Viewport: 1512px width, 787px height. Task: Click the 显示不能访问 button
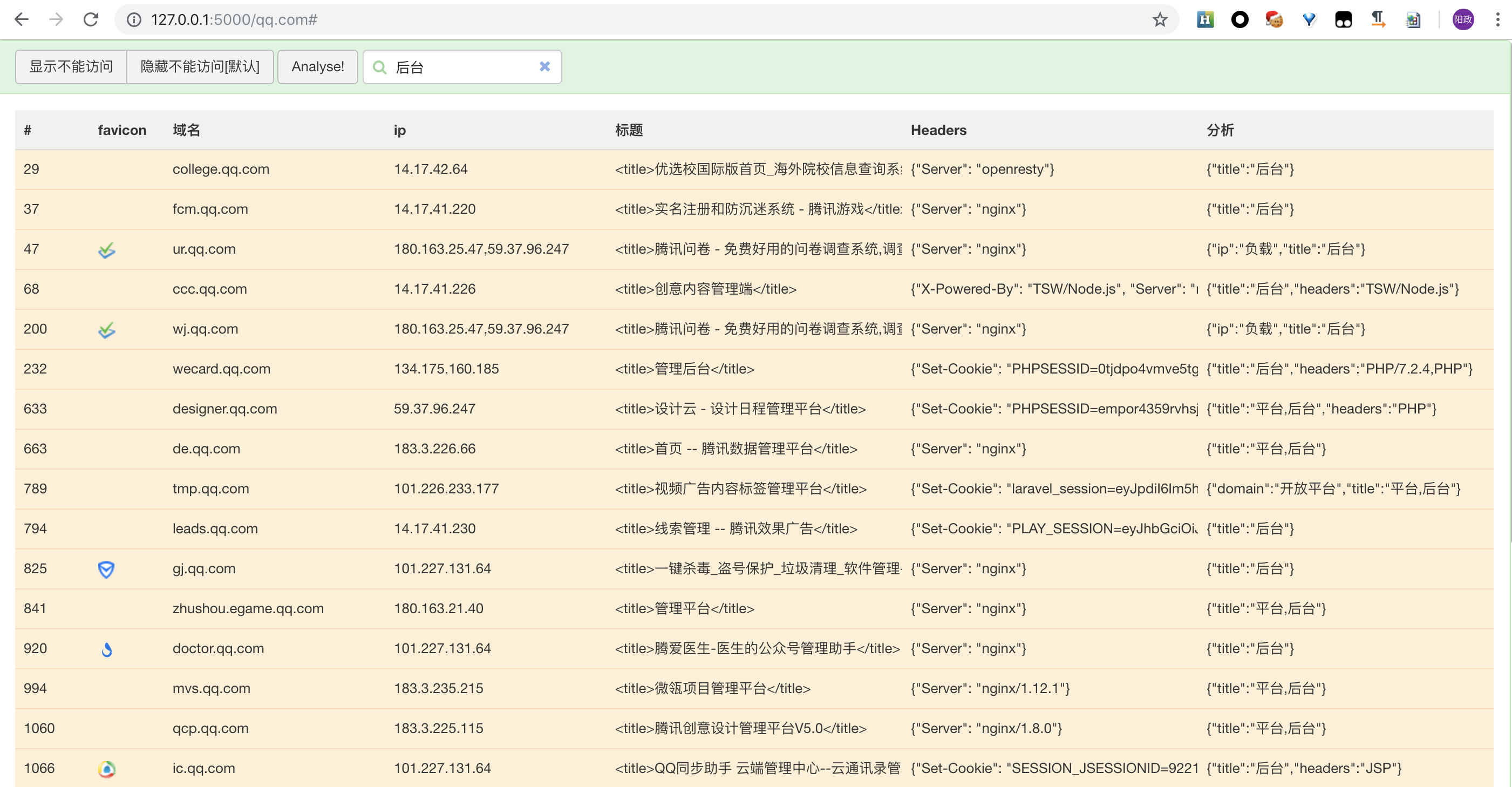coord(71,67)
